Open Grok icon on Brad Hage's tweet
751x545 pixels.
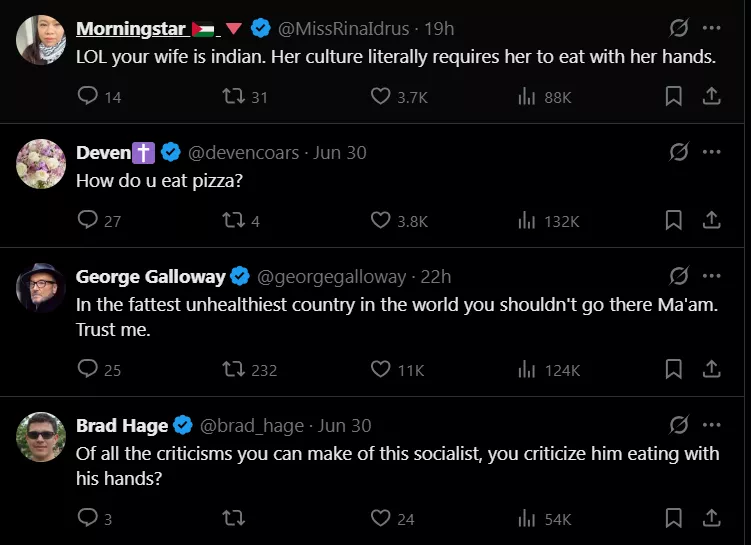click(679, 426)
